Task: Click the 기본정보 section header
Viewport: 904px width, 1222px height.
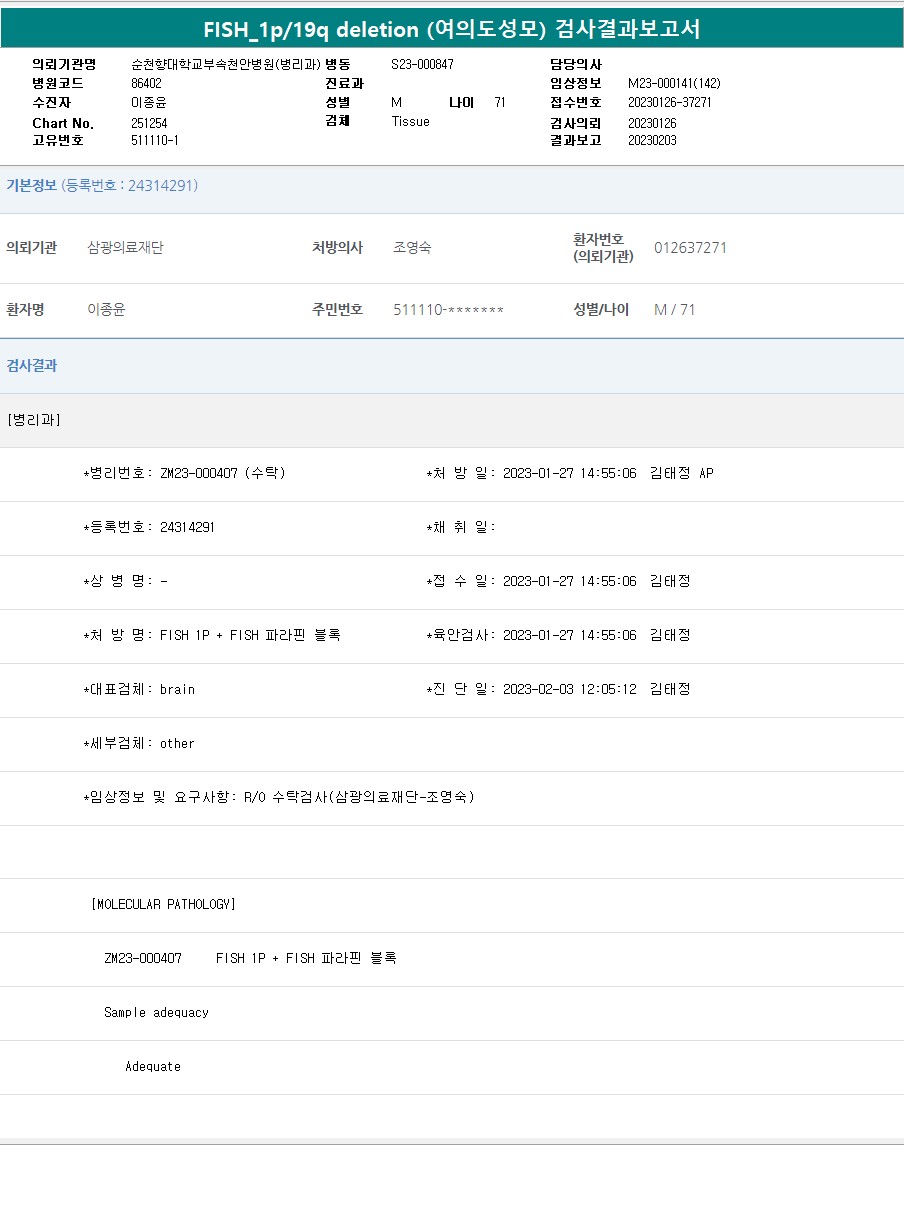Action: 32,186
